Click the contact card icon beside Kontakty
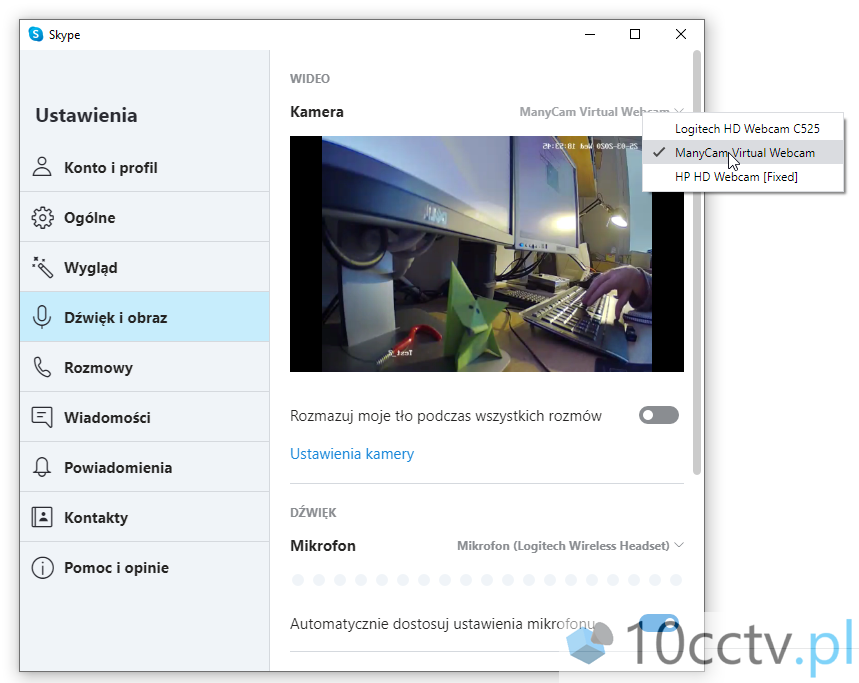 [42, 517]
